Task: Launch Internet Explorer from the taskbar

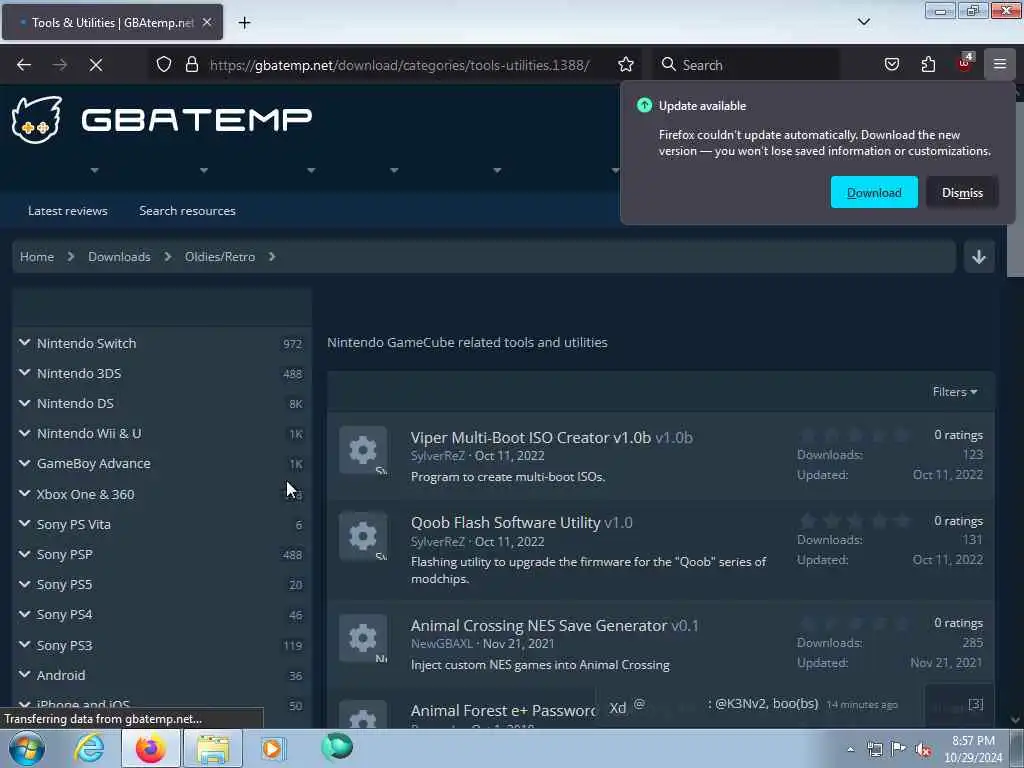Action: coord(89,748)
